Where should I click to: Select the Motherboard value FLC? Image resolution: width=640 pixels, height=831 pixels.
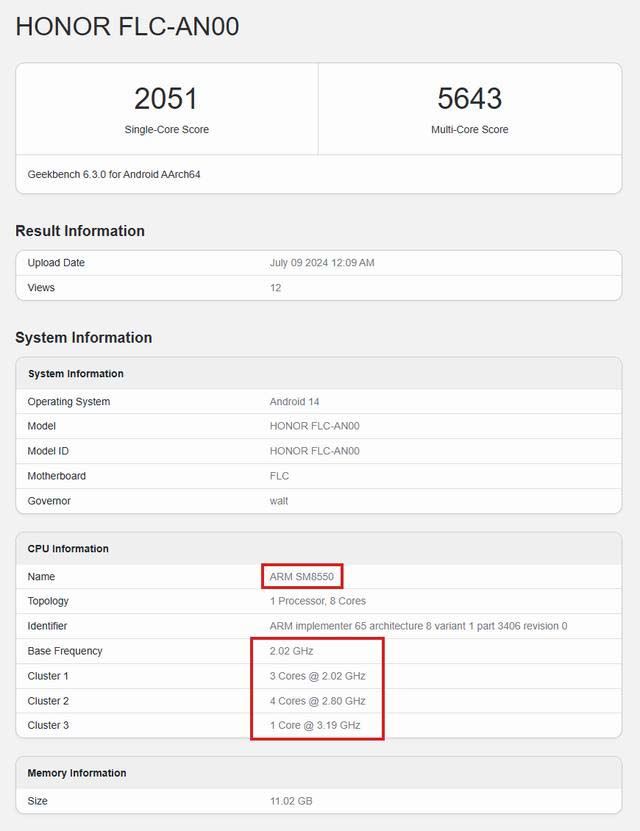coord(279,476)
